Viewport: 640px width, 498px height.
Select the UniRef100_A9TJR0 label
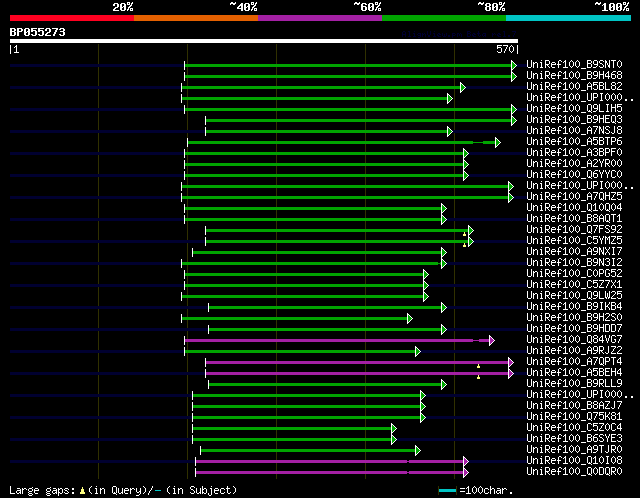click(x=574, y=450)
